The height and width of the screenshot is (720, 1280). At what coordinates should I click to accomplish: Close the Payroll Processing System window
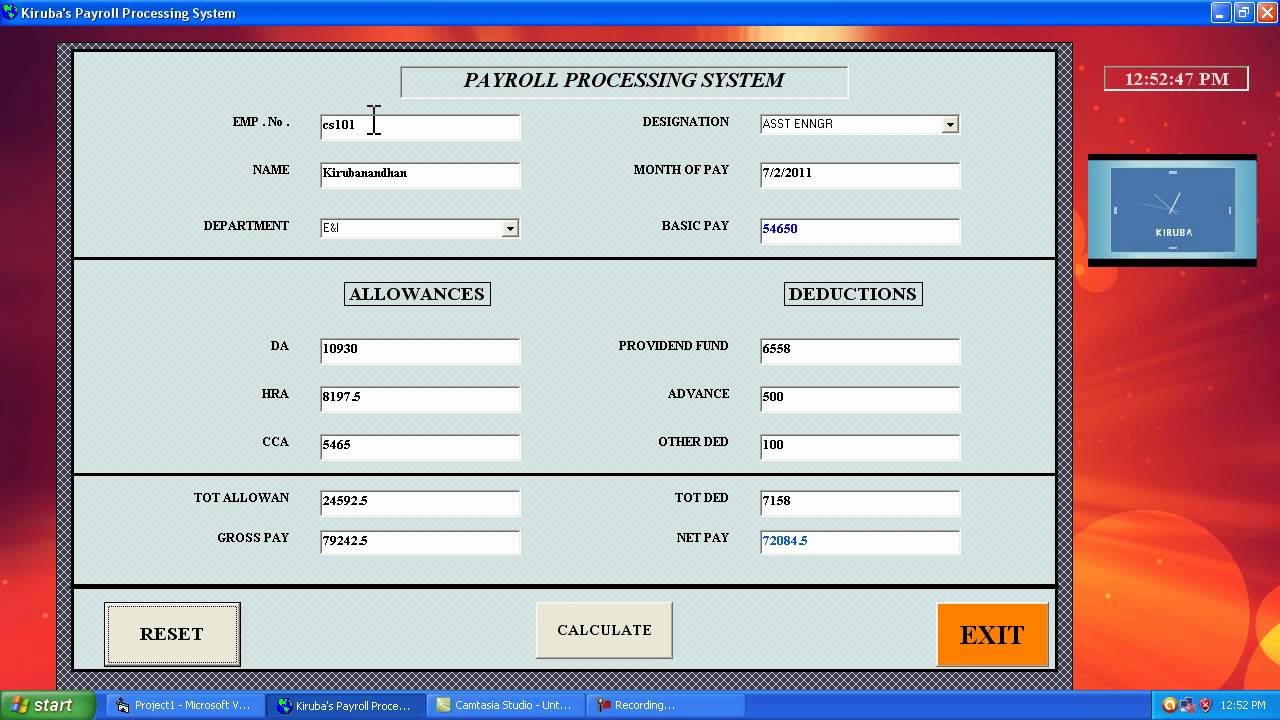pyautogui.click(x=1266, y=13)
